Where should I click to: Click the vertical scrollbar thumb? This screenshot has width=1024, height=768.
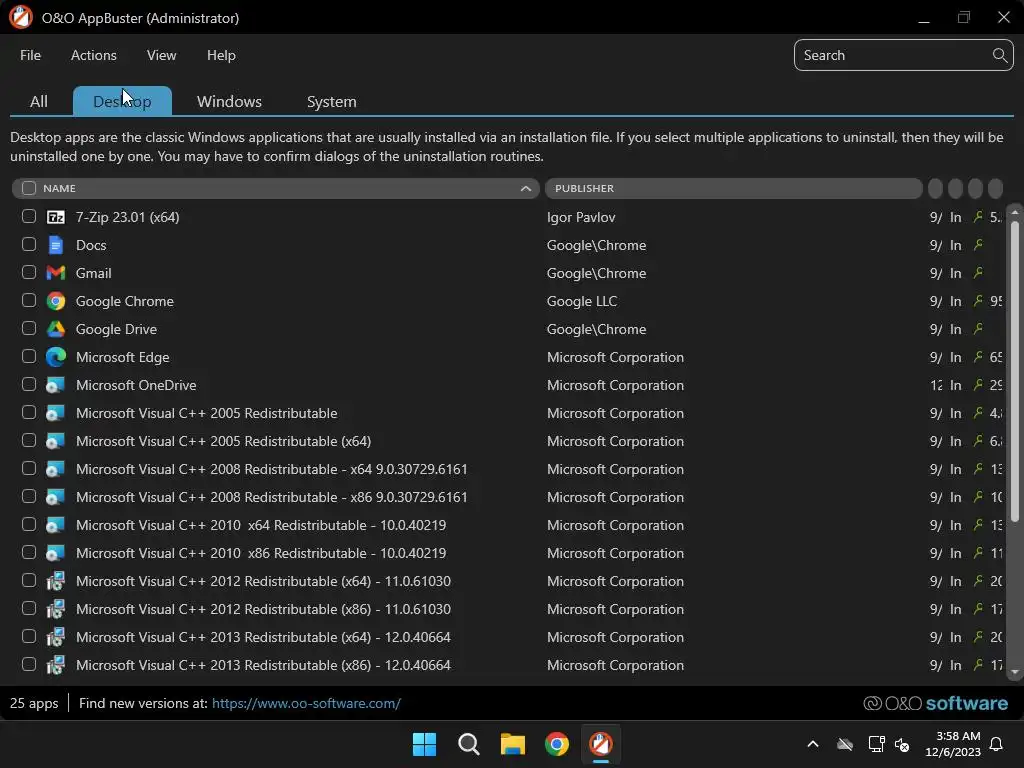click(x=1014, y=371)
